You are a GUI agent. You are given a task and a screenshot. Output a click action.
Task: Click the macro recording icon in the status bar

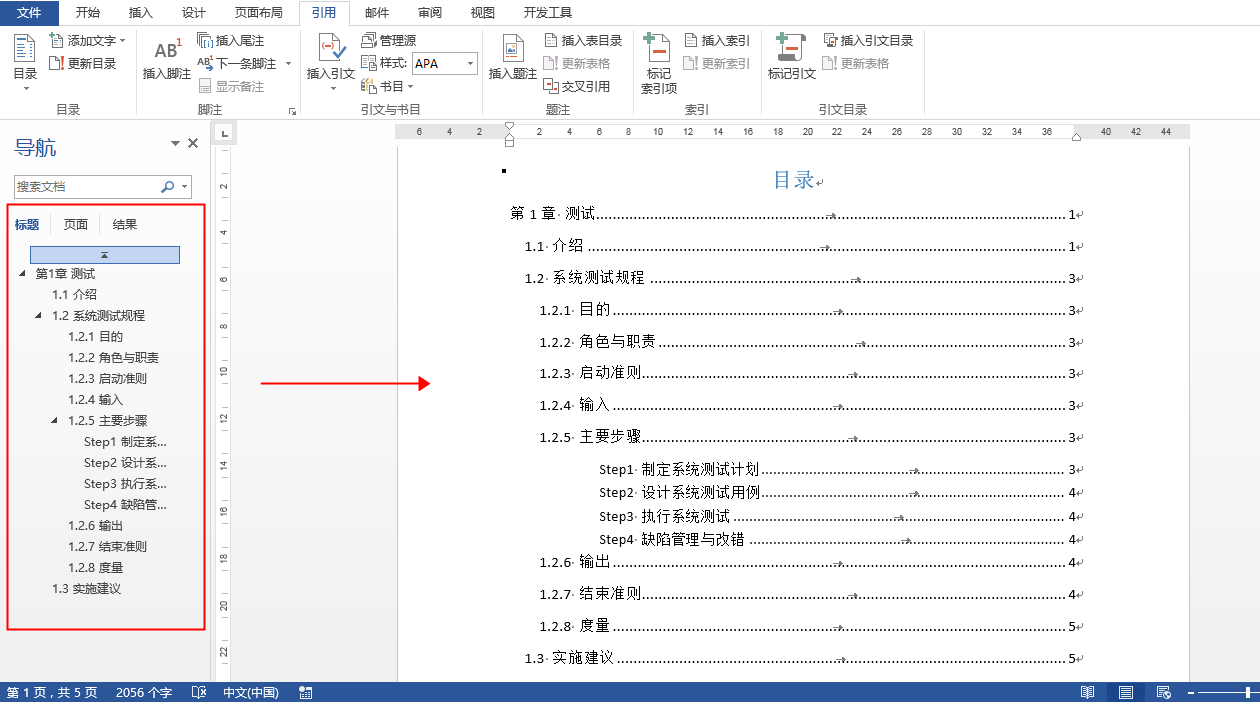click(x=305, y=692)
